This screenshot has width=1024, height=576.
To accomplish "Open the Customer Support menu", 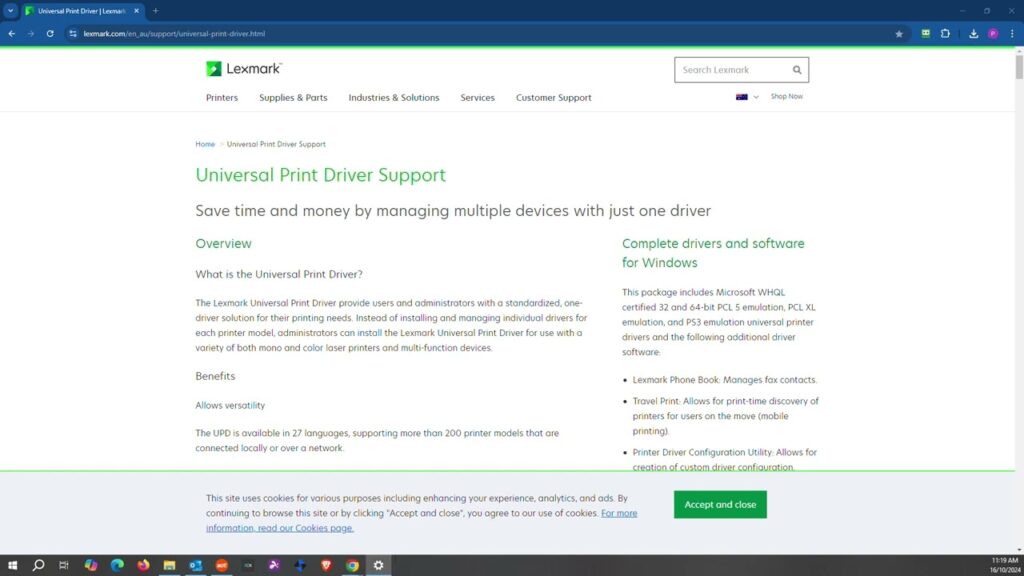I will 554,98.
